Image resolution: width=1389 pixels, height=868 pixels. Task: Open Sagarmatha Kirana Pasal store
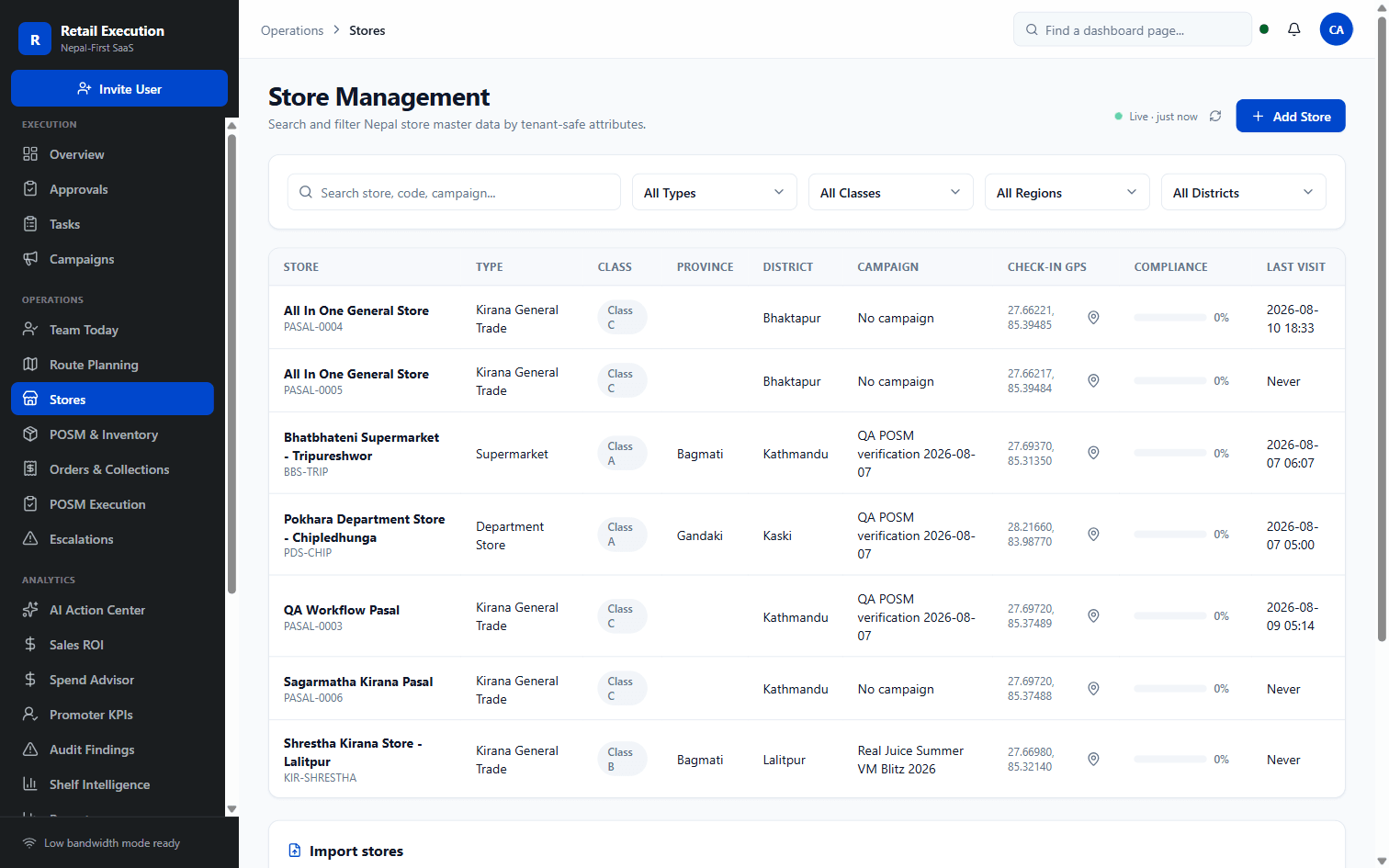point(358,682)
